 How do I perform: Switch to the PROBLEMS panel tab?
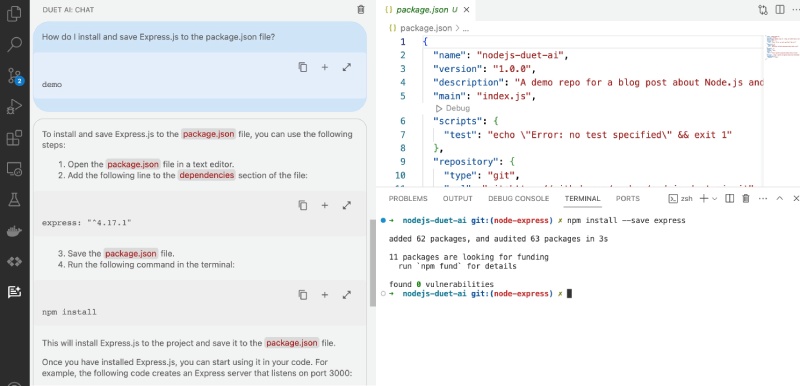tap(408, 198)
